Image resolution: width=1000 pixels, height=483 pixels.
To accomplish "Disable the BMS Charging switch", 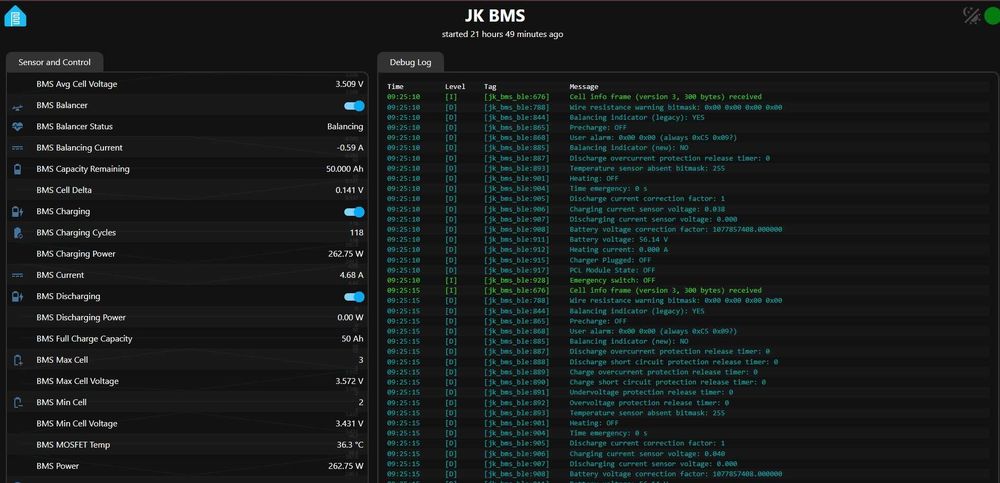I will pyautogui.click(x=354, y=212).
